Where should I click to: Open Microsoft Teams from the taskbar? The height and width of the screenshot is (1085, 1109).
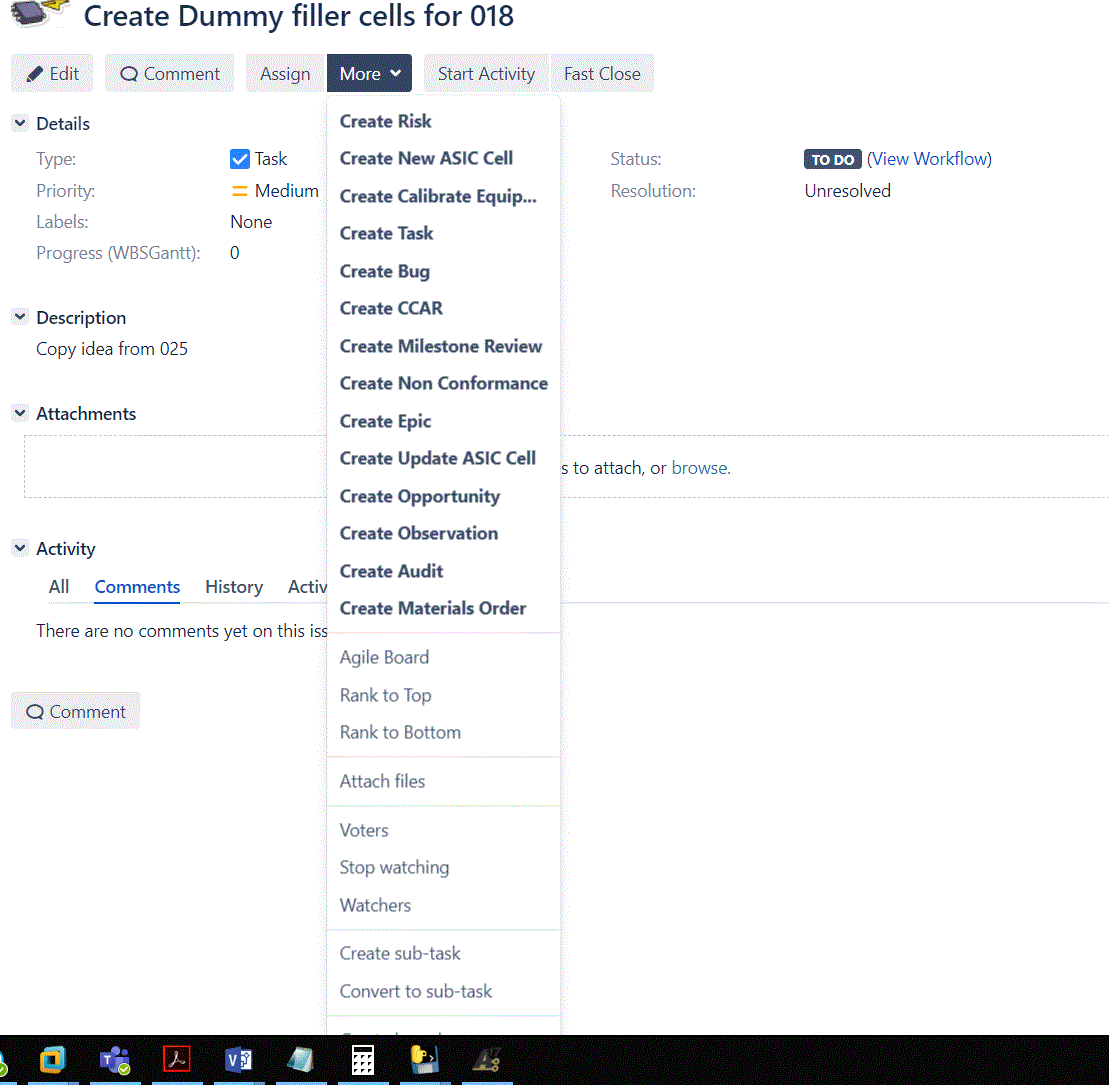pos(114,1058)
